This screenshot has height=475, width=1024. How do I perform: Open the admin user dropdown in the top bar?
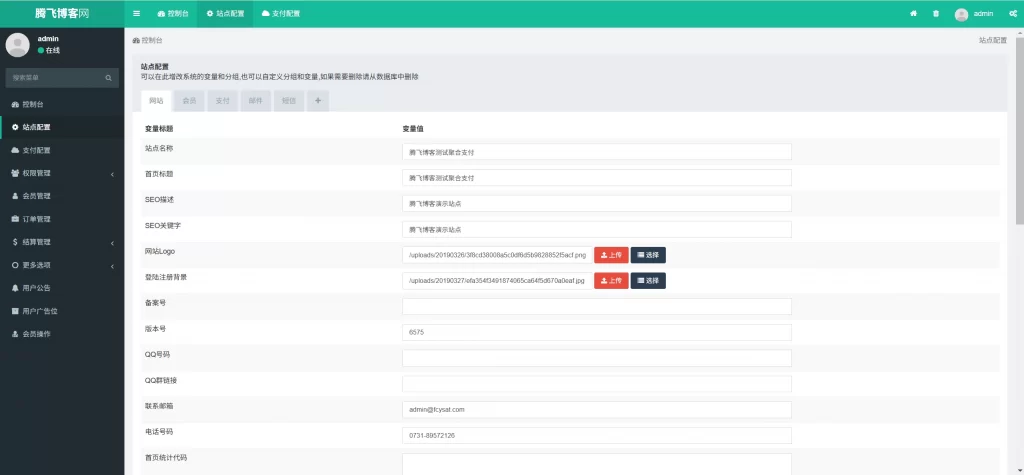[x=974, y=14]
